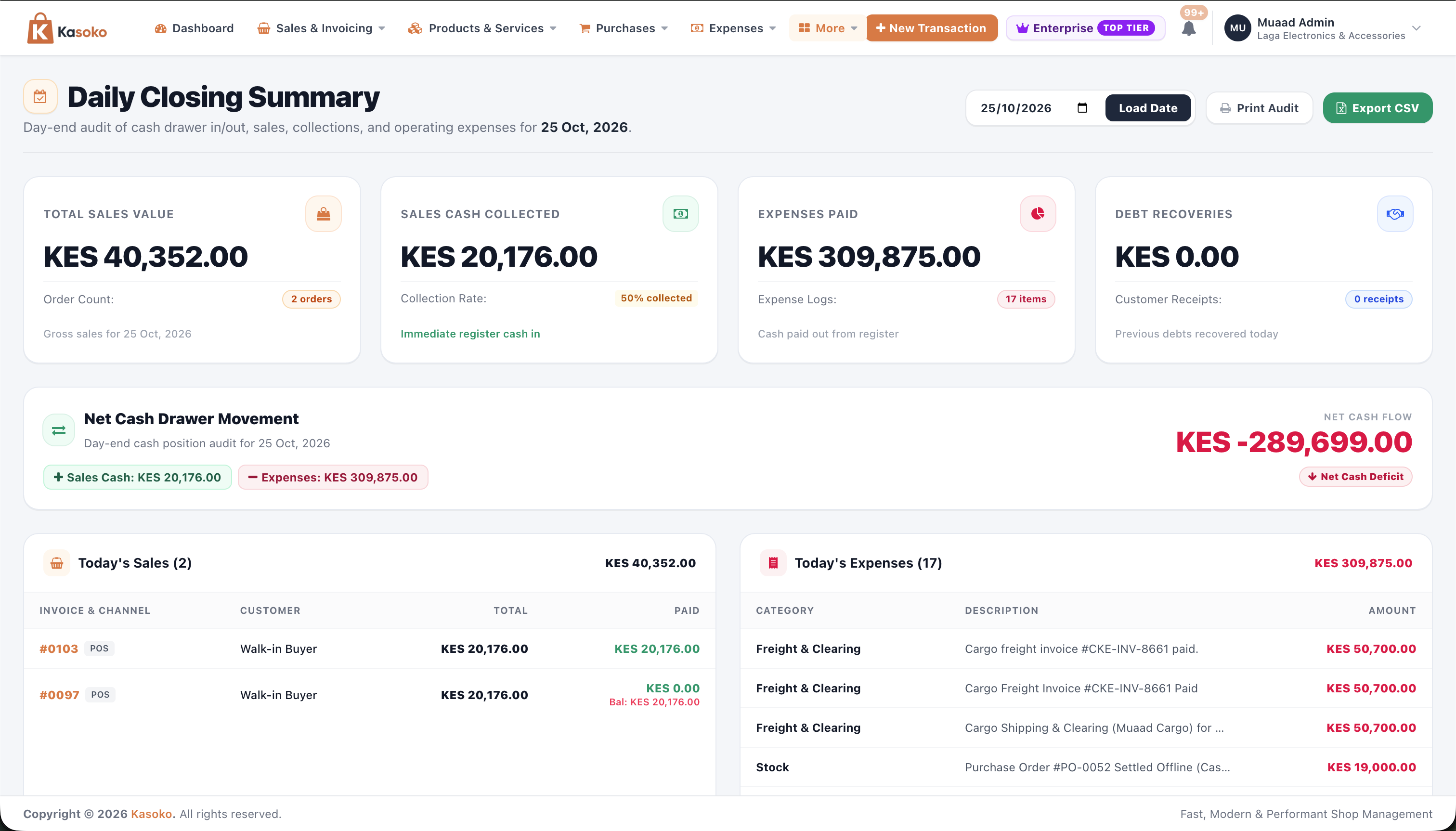Open the Purchases dropdown

click(623, 28)
